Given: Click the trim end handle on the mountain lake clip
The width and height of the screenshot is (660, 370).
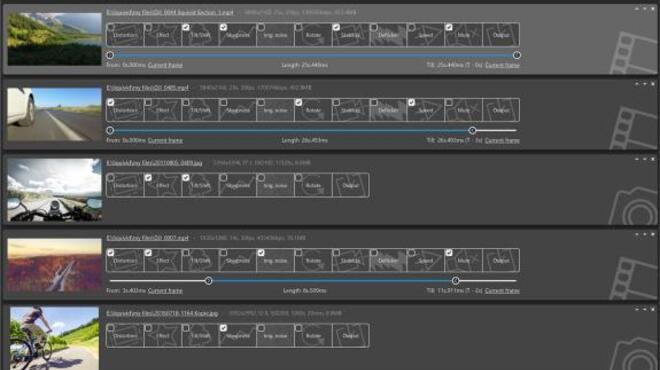Looking at the screenshot, I should 516,55.
